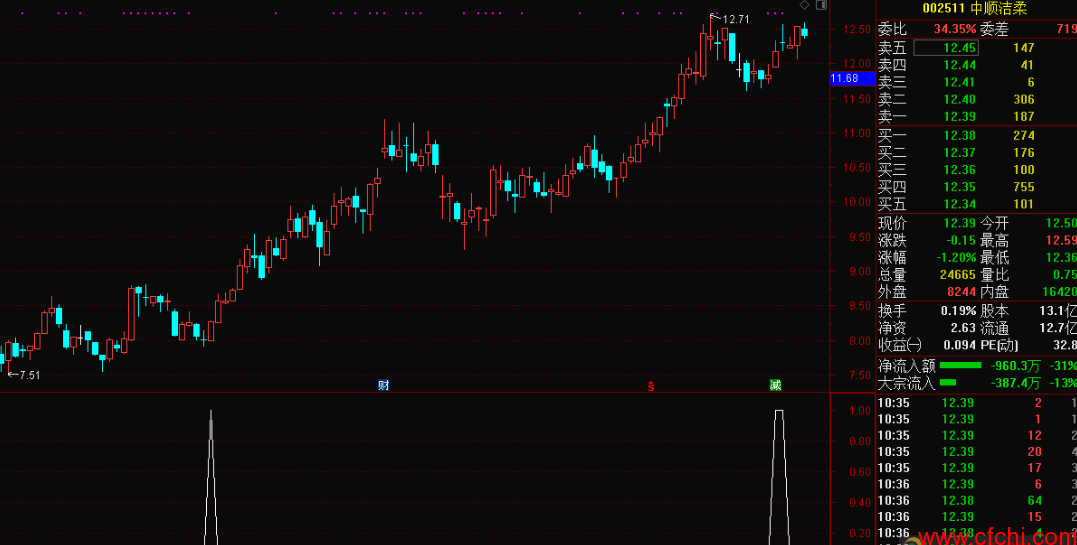Click the 净流入额 green progress bar
The width and height of the screenshot is (1077, 545).
point(960,366)
